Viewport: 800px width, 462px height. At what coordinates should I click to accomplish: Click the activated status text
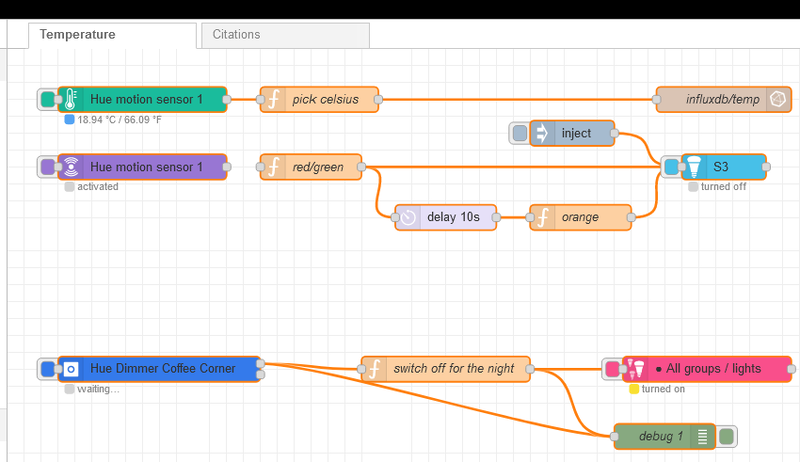point(97,187)
